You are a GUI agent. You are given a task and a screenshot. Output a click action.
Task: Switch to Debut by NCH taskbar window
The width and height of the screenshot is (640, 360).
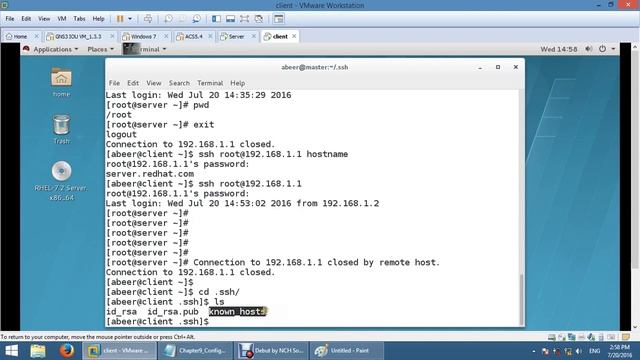tap(271, 351)
